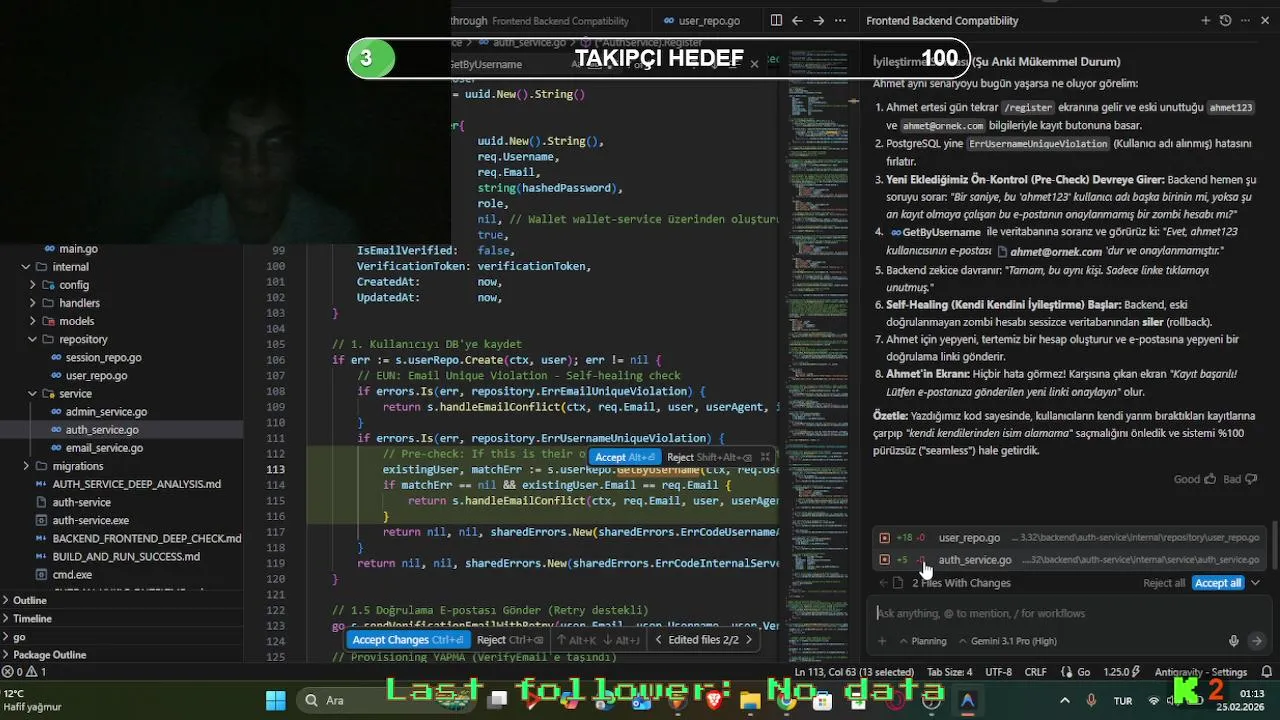Accept the inline change with Accept Alt+Enter
The width and height of the screenshot is (1280, 720).
[625, 457]
